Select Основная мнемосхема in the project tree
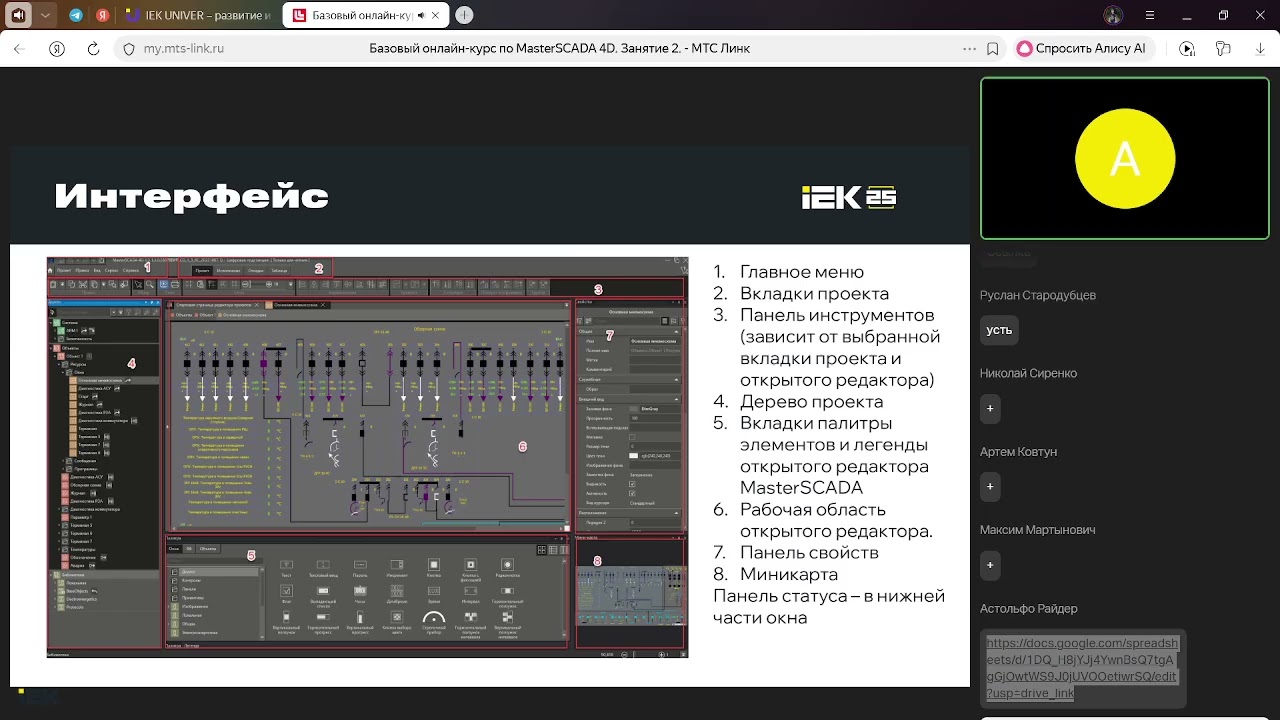1280x720 pixels. pyautogui.click(x=100, y=381)
